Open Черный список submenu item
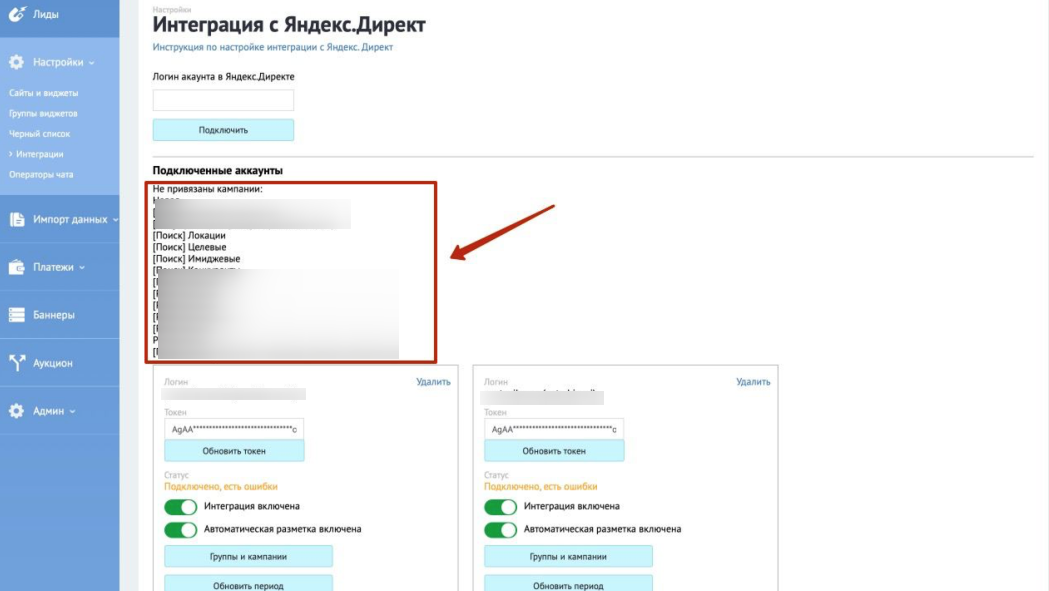The width and height of the screenshot is (1049, 591). coord(39,134)
